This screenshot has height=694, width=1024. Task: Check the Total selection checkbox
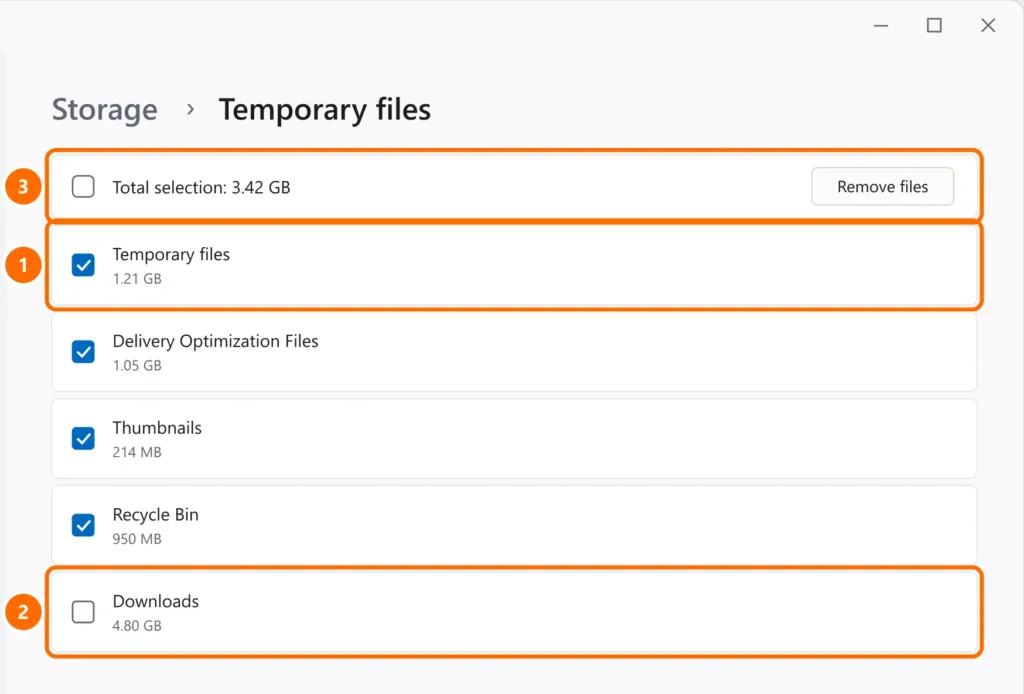[x=83, y=187]
